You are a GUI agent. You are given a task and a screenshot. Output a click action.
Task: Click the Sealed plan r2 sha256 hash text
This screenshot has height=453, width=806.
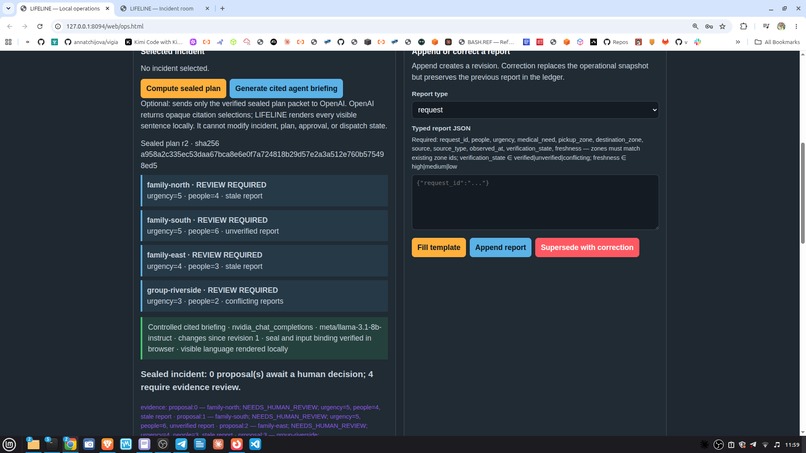(262, 154)
